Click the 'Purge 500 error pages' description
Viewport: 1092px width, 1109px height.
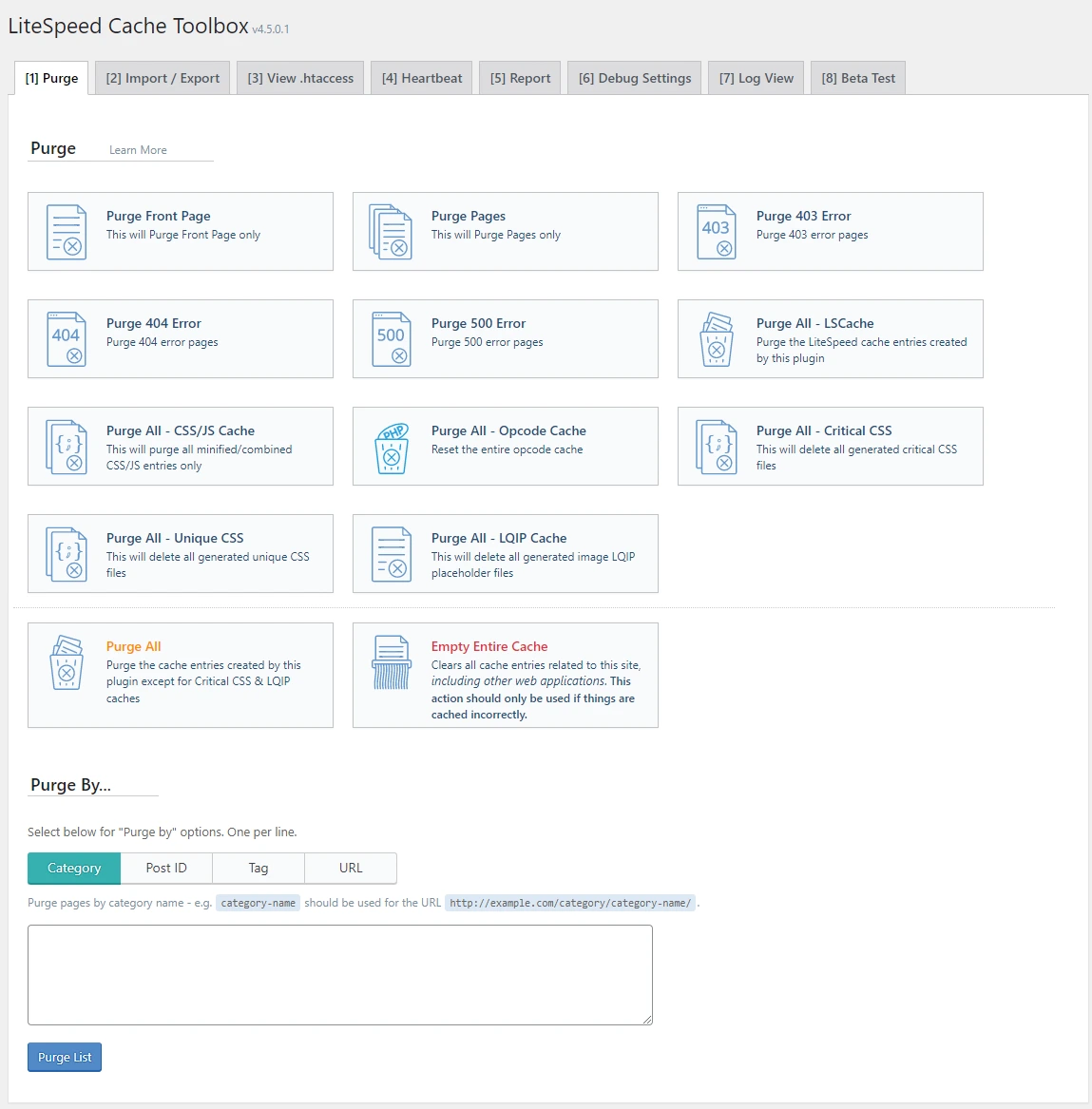coord(488,341)
